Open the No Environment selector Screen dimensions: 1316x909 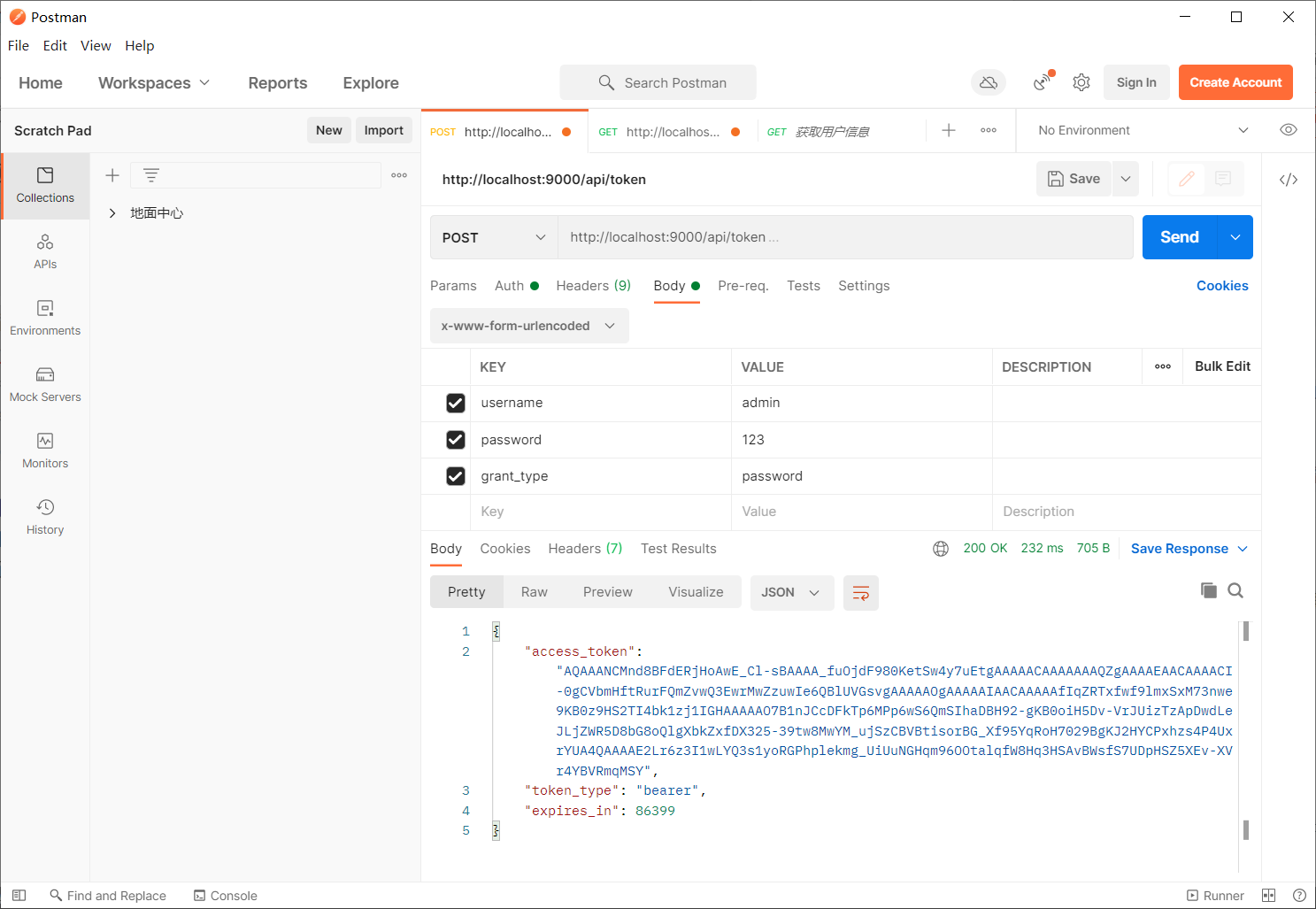click(1143, 130)
